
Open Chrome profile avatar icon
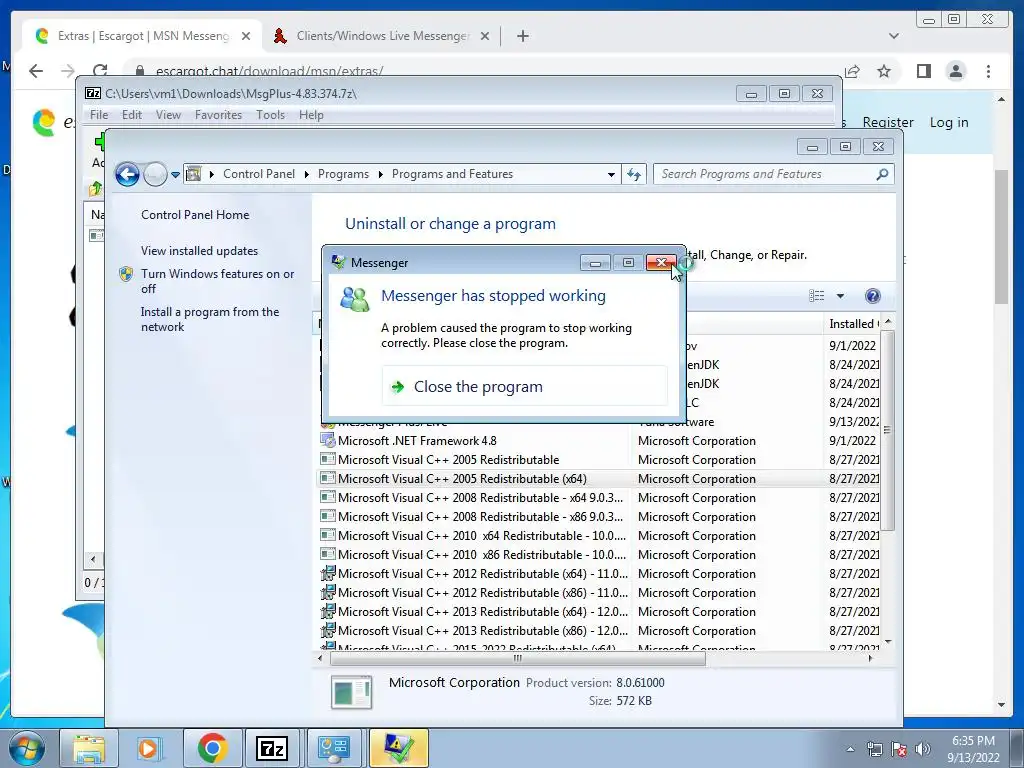955,71
